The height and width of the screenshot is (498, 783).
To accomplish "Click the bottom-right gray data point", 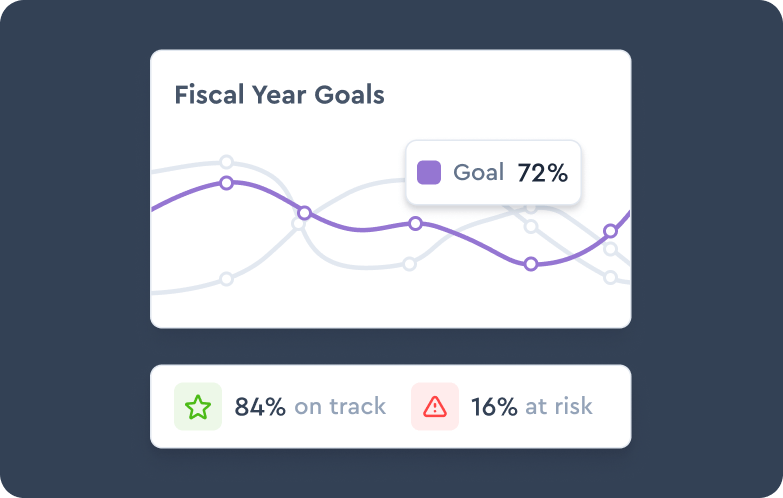I will [x=611, y=278].
